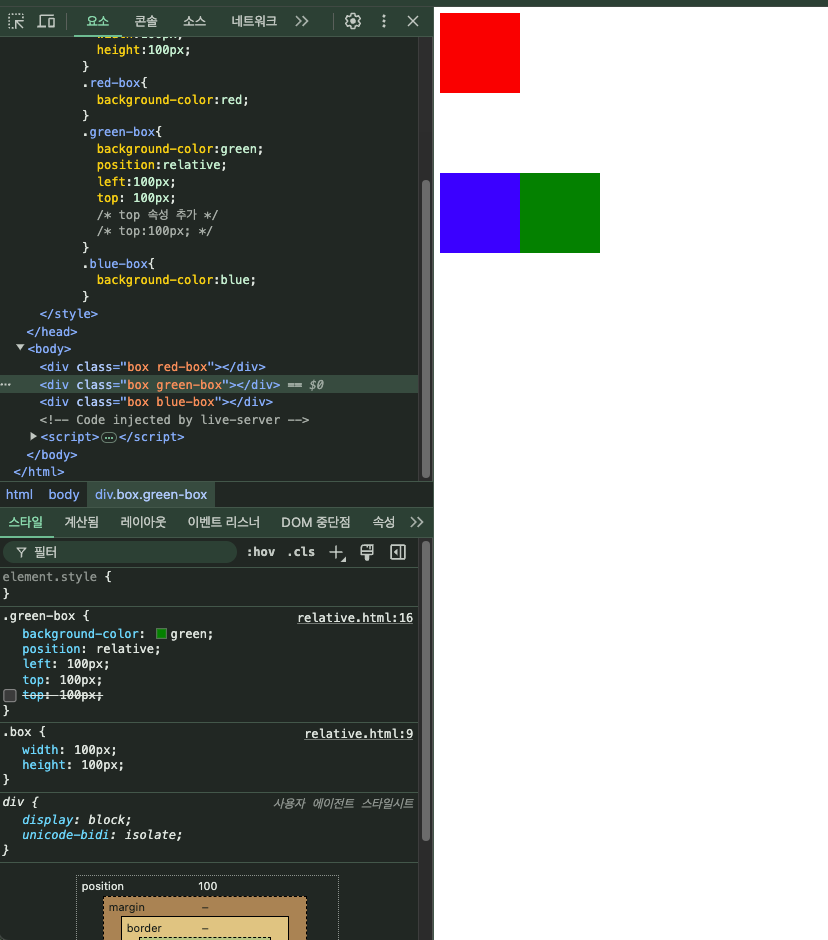828x940 pixels.
Task: Select the 계산됨 sub-tab
Action: 82,522
